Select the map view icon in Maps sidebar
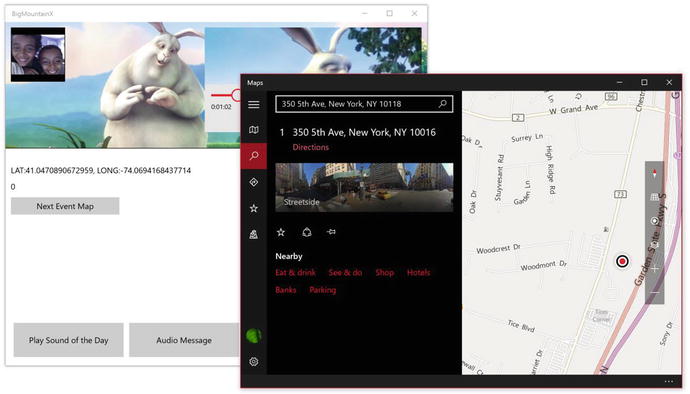Image resolution: width=690 pixels, height=394 pixels. click(x=253, y=130)
